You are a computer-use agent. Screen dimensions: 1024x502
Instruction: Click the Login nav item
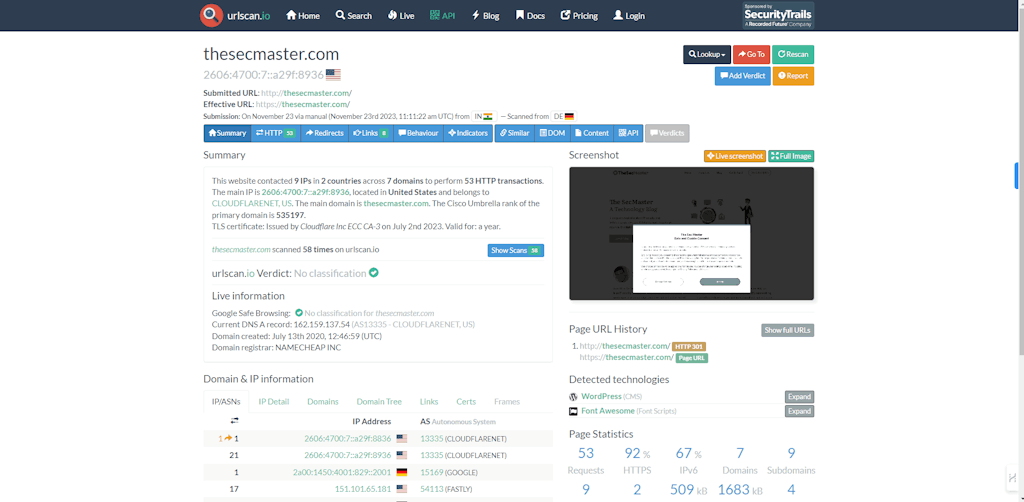pos(629,16)
